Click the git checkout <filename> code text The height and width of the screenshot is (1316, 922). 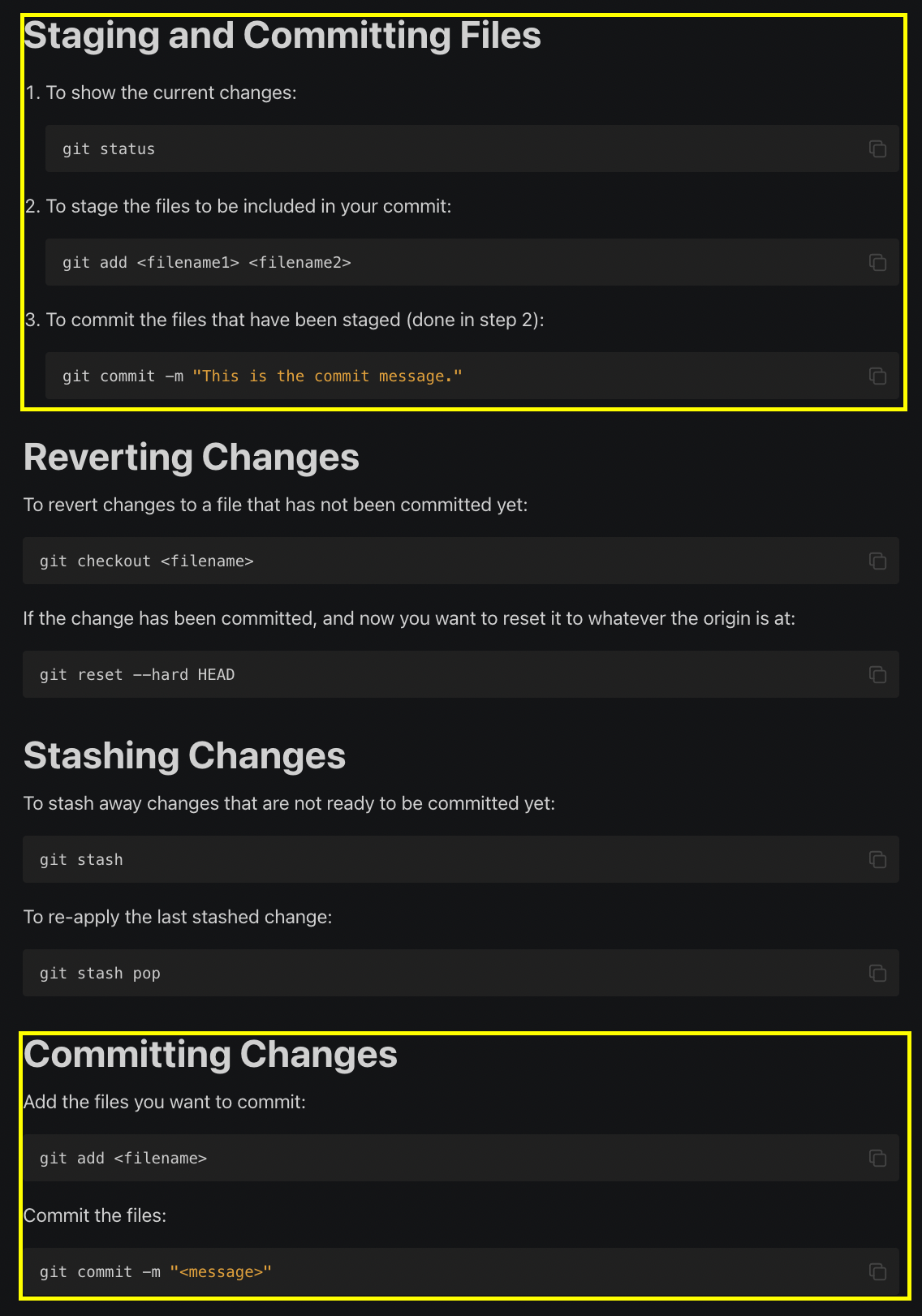[x=147, y=561]
